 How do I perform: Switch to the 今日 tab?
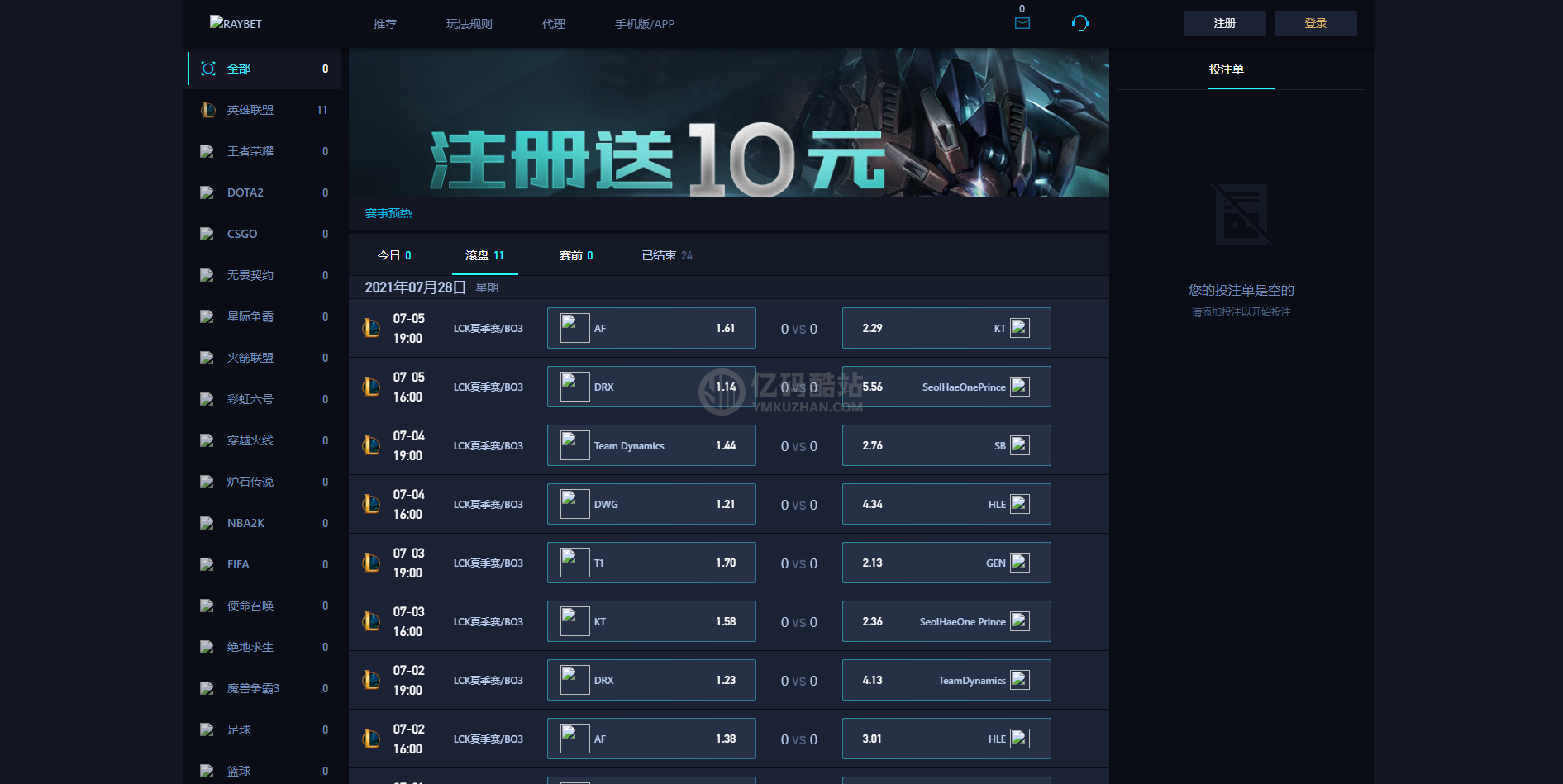tap(394, 255)
